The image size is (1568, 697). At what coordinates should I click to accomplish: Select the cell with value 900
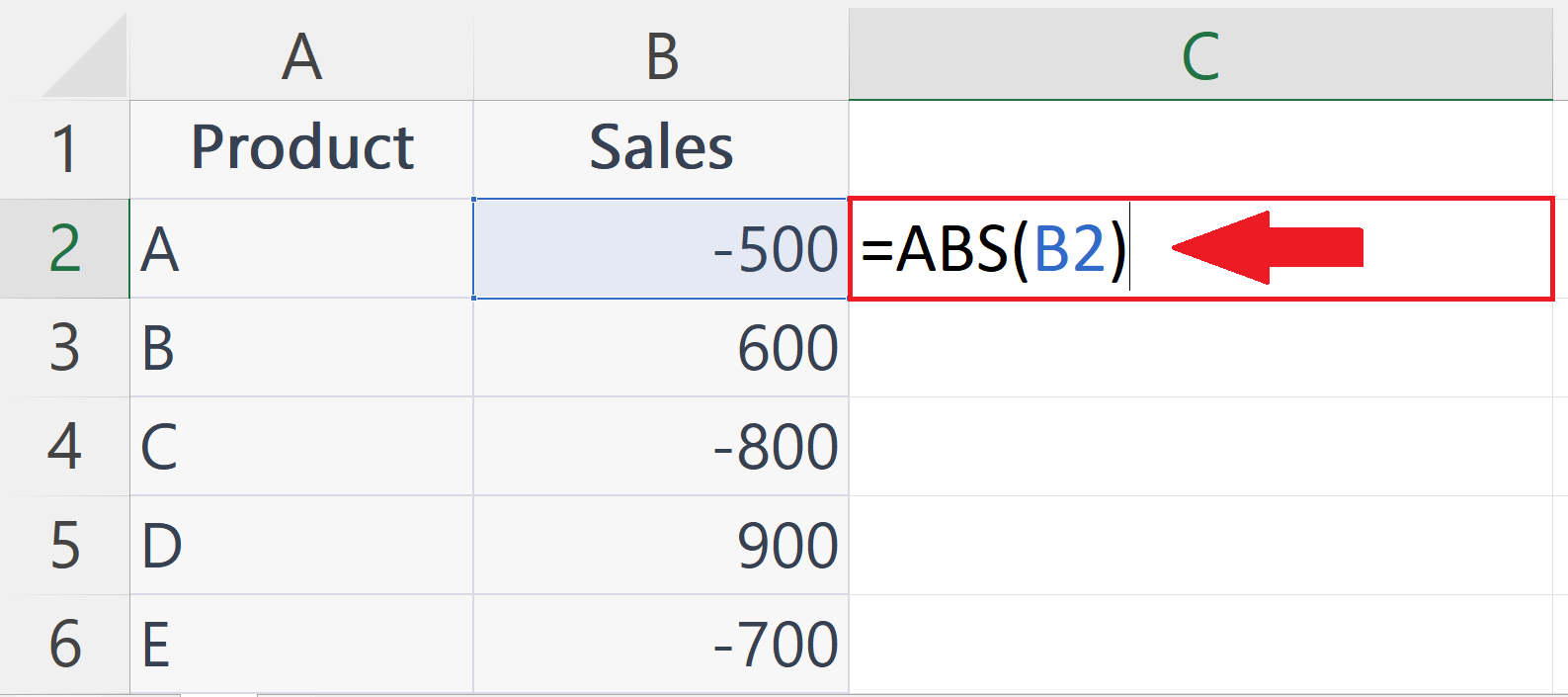661,545
